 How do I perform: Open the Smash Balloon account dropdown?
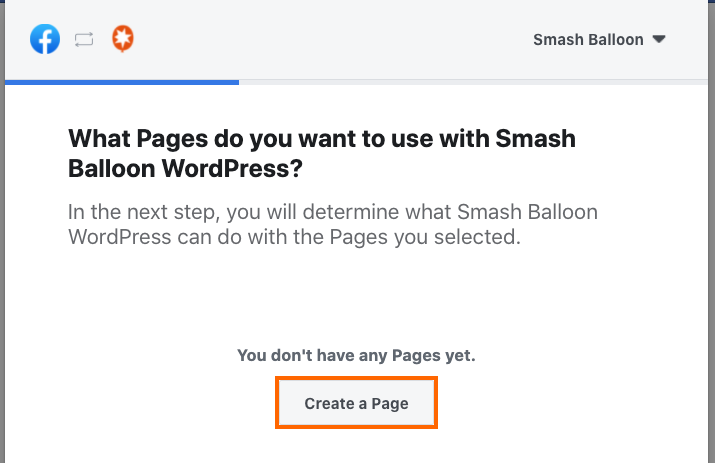click(x=599, y=40)
